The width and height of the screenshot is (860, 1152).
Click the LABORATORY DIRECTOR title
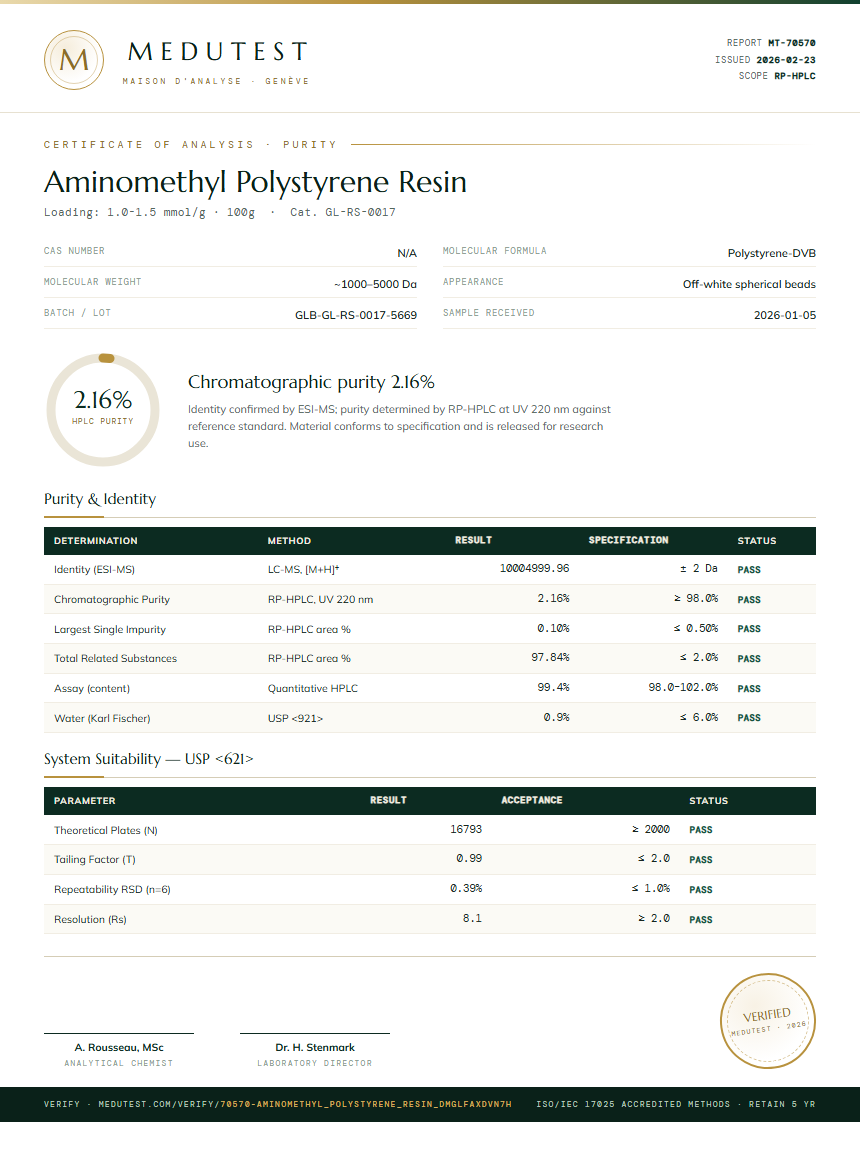coord(314,1063)
